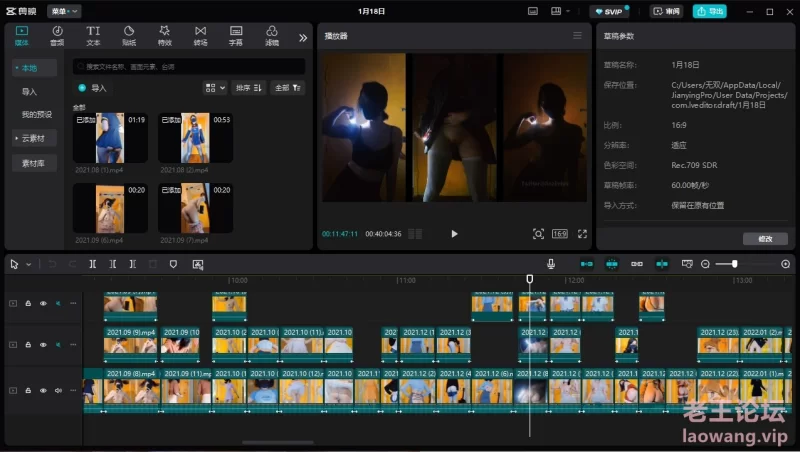Click more options on the top track

(x=73, y=303)
